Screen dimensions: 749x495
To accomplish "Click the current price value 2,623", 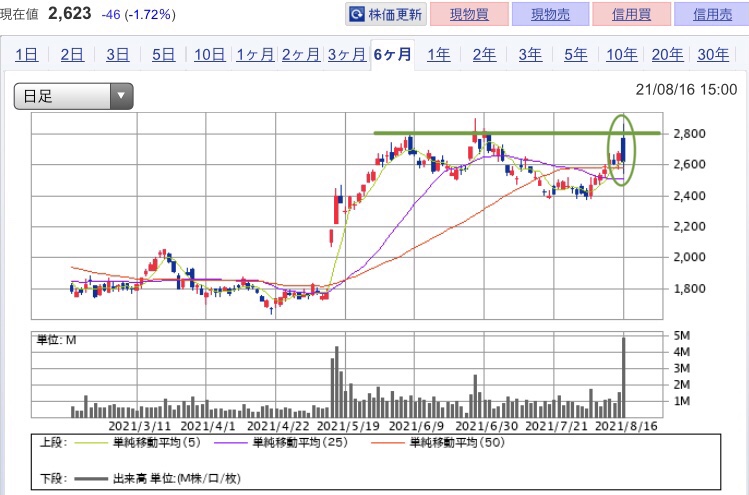I will click(x=70, y=13).
